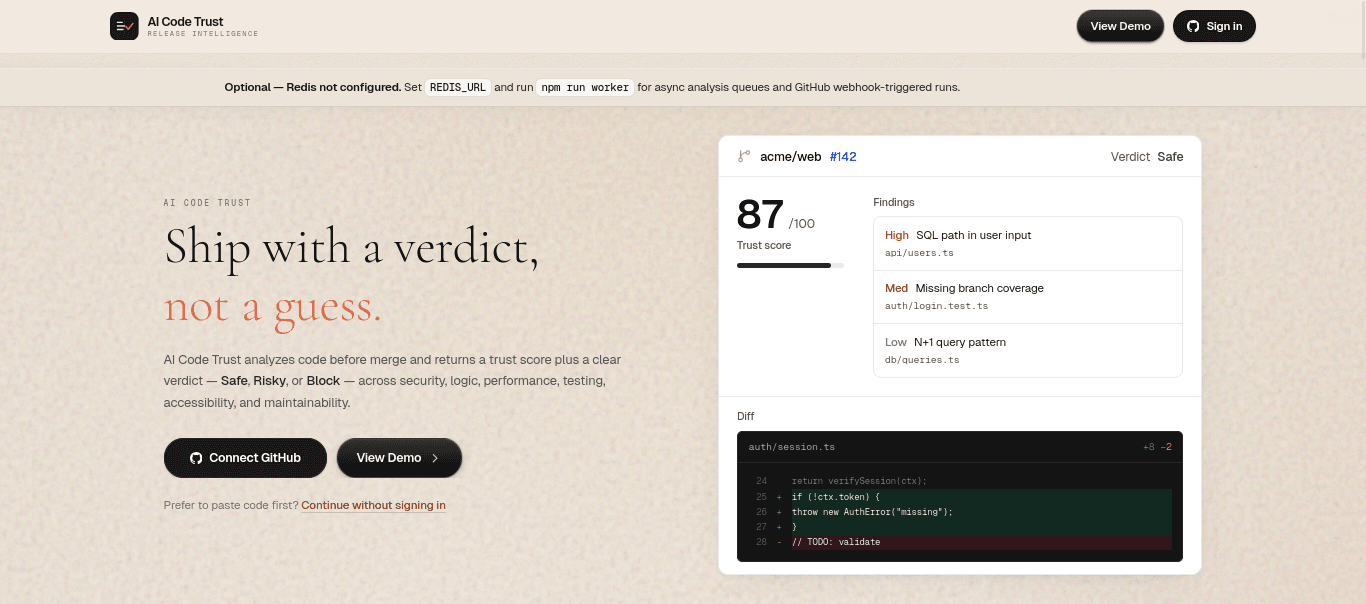Click the arrow chevron in hero View Demo button
The height and width of the screenshot is (604, 1366).
pyautogui.click(x=435, y=458)
